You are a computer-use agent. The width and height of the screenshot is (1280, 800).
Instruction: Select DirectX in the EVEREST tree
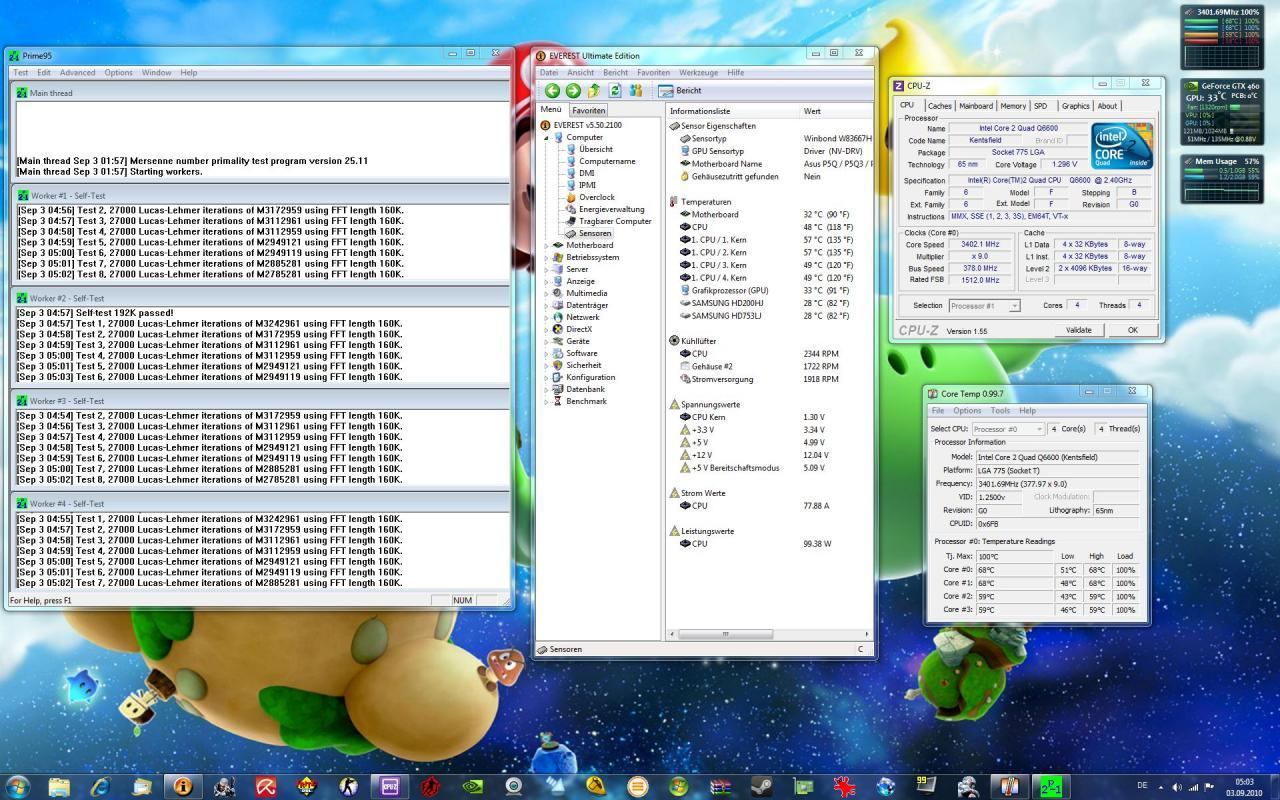tap(579, 329)
